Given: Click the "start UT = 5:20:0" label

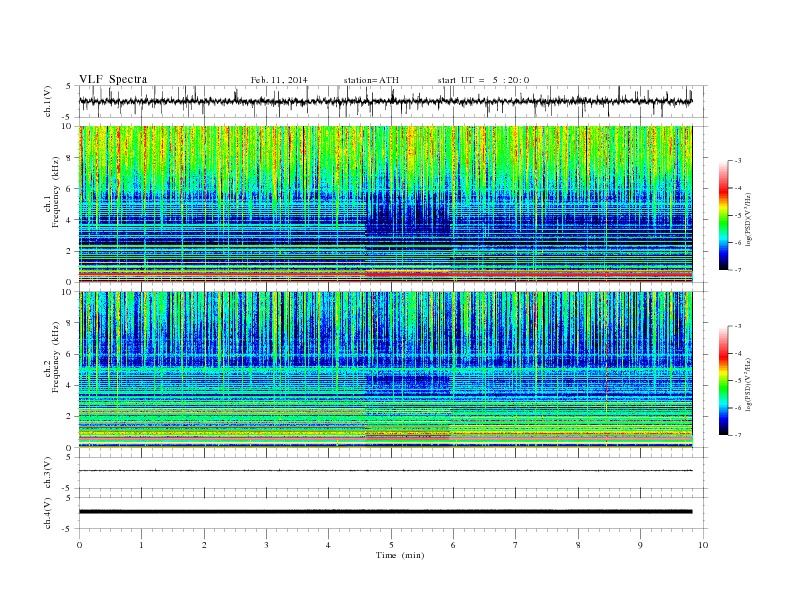Looking at the screenshot, I should [483, 80].
